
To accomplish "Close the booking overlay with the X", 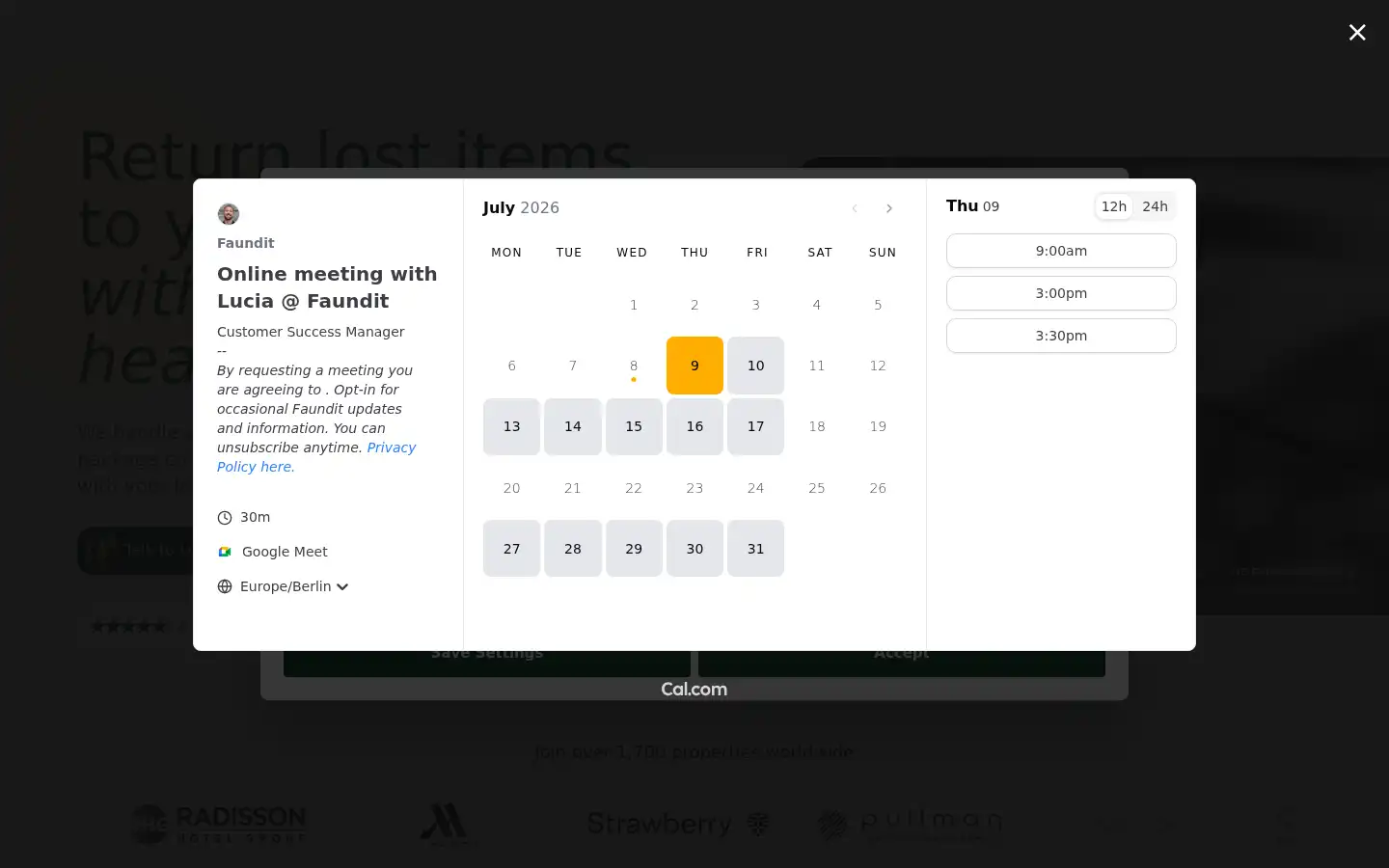I will (x=1357, y=33).
